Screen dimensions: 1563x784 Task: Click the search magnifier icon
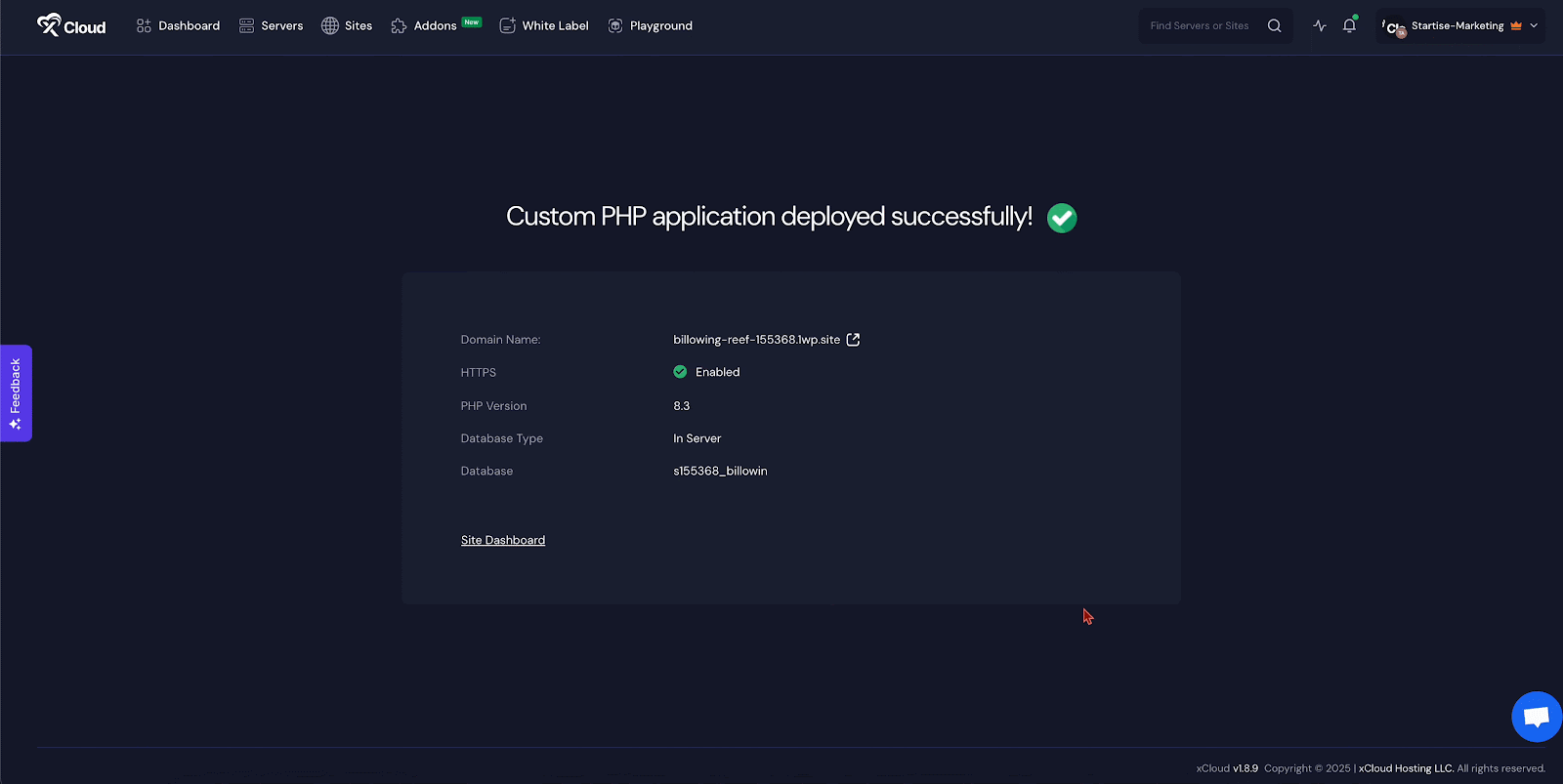(1274, 25)
